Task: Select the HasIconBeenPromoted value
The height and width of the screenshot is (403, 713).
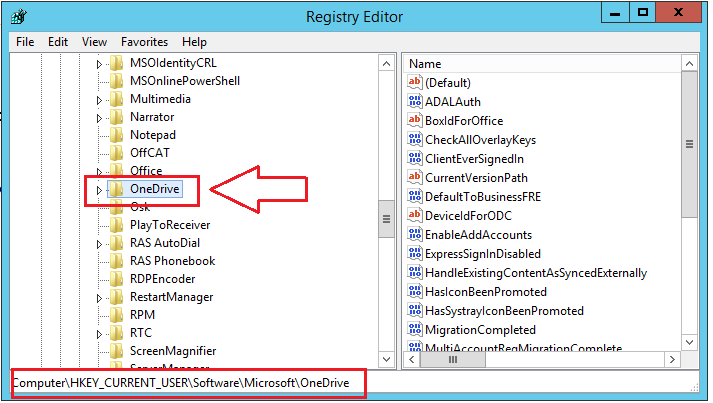Action: tap(486, 292)
